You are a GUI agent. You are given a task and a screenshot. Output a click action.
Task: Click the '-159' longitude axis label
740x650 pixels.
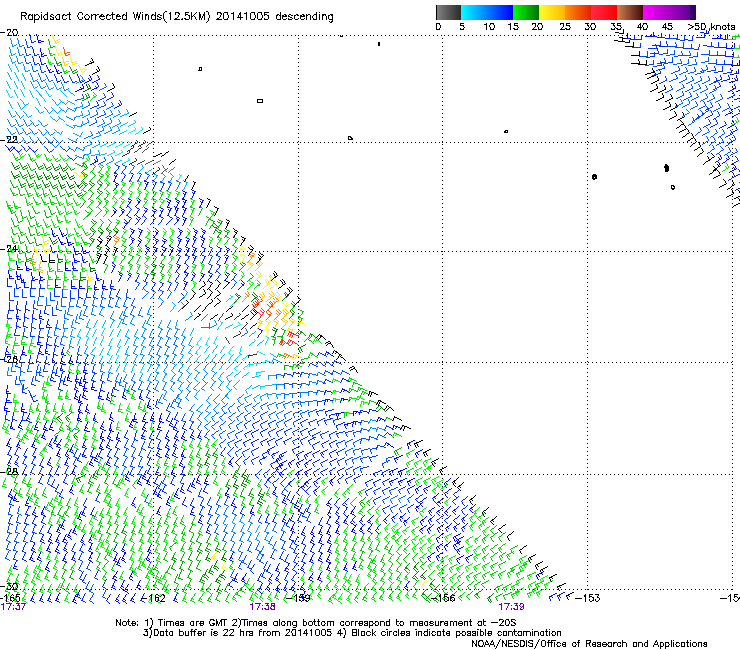(299, 598)
